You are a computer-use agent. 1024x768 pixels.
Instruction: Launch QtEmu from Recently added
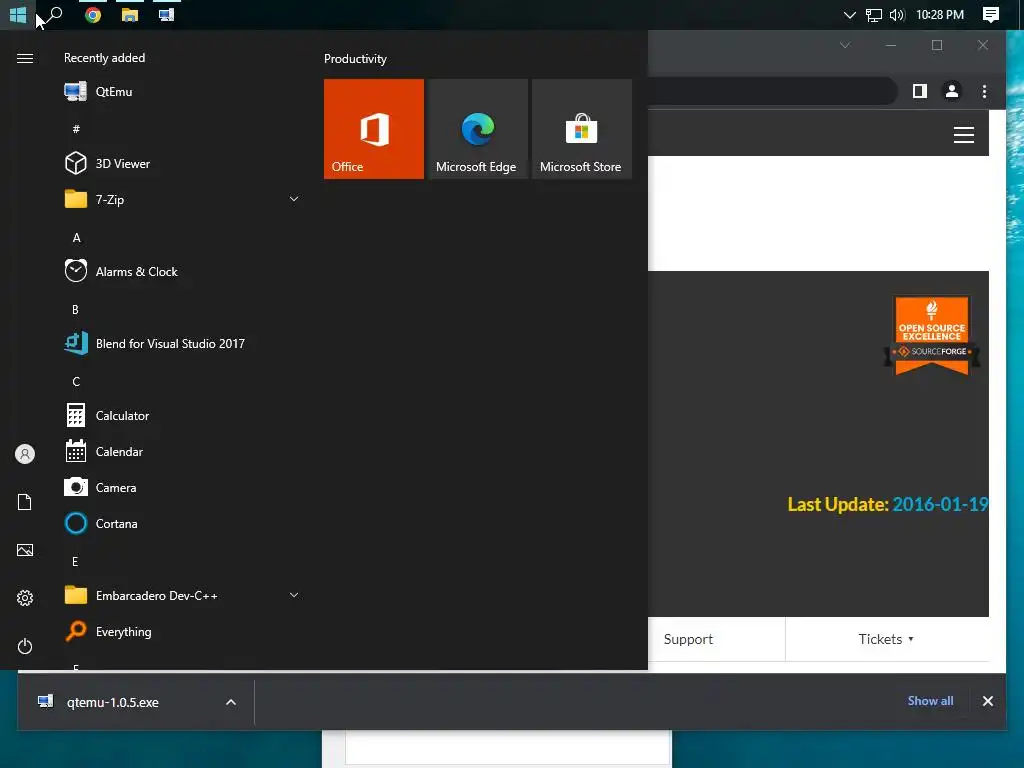tap(182, 91)
